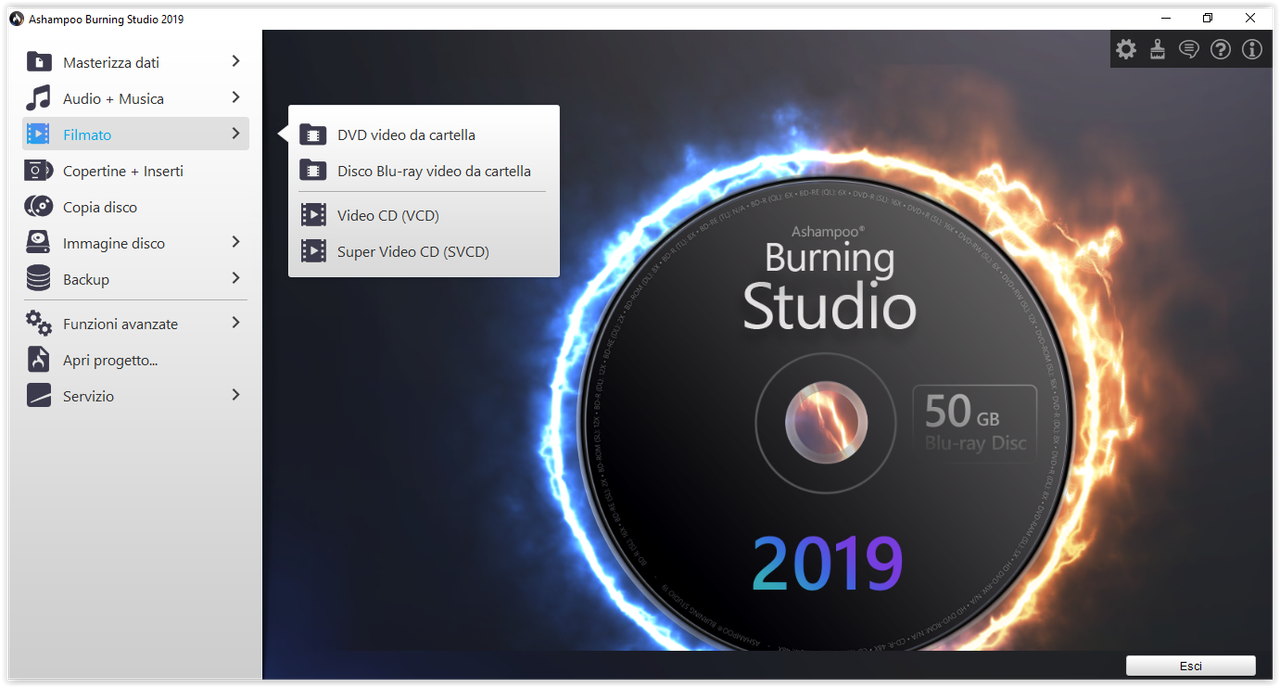The height and width of the screenshot is (687, 1280).
Task: Click the Video CD (VCD) film icon
Action: [314, 215]
